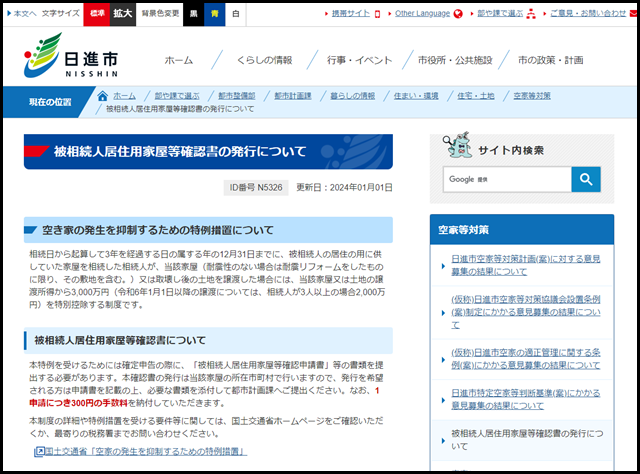The width and height of the screenshot is (640, 474).
Task: Click 都市整備部 in the breadcrumb
Action: click(x=237, y=96)
